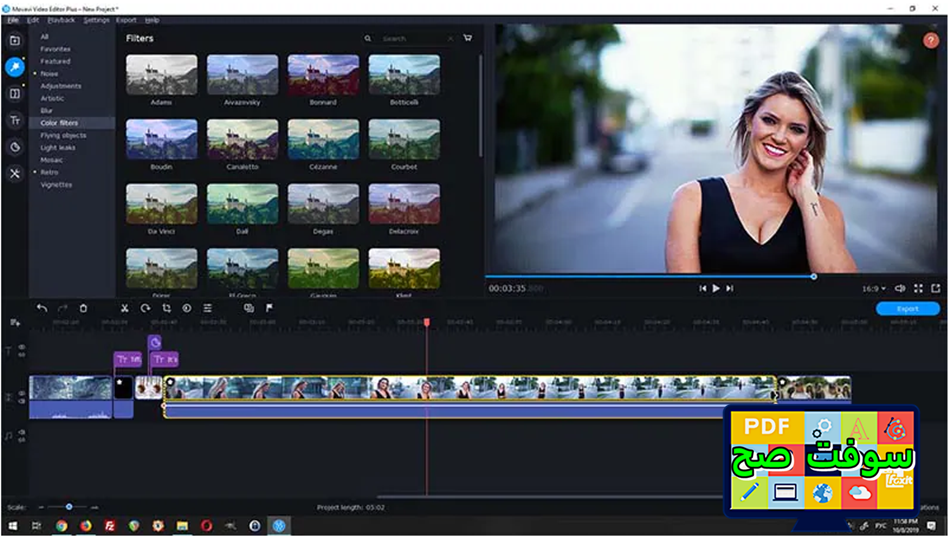Select the Delacroix filter thumbnail

404,204
